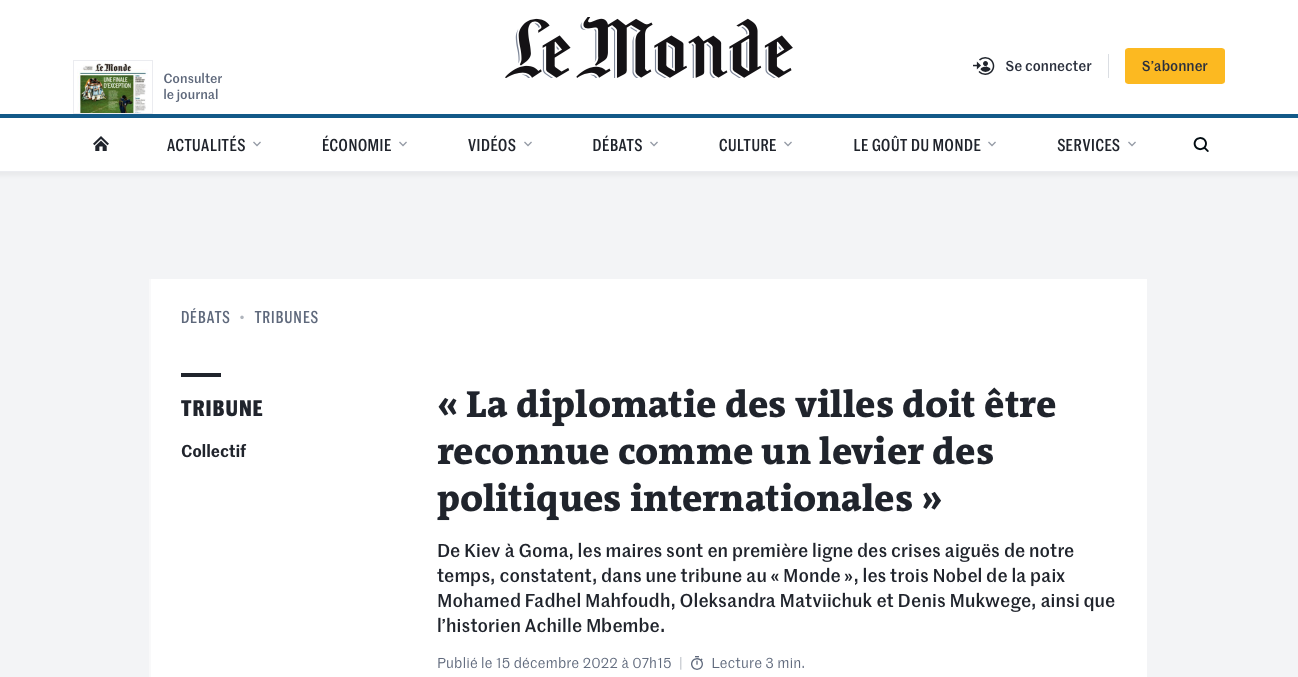This screenshot has width=1298, height=677.
Task: Click the reading time clock icon
Action: pos(697,663)
